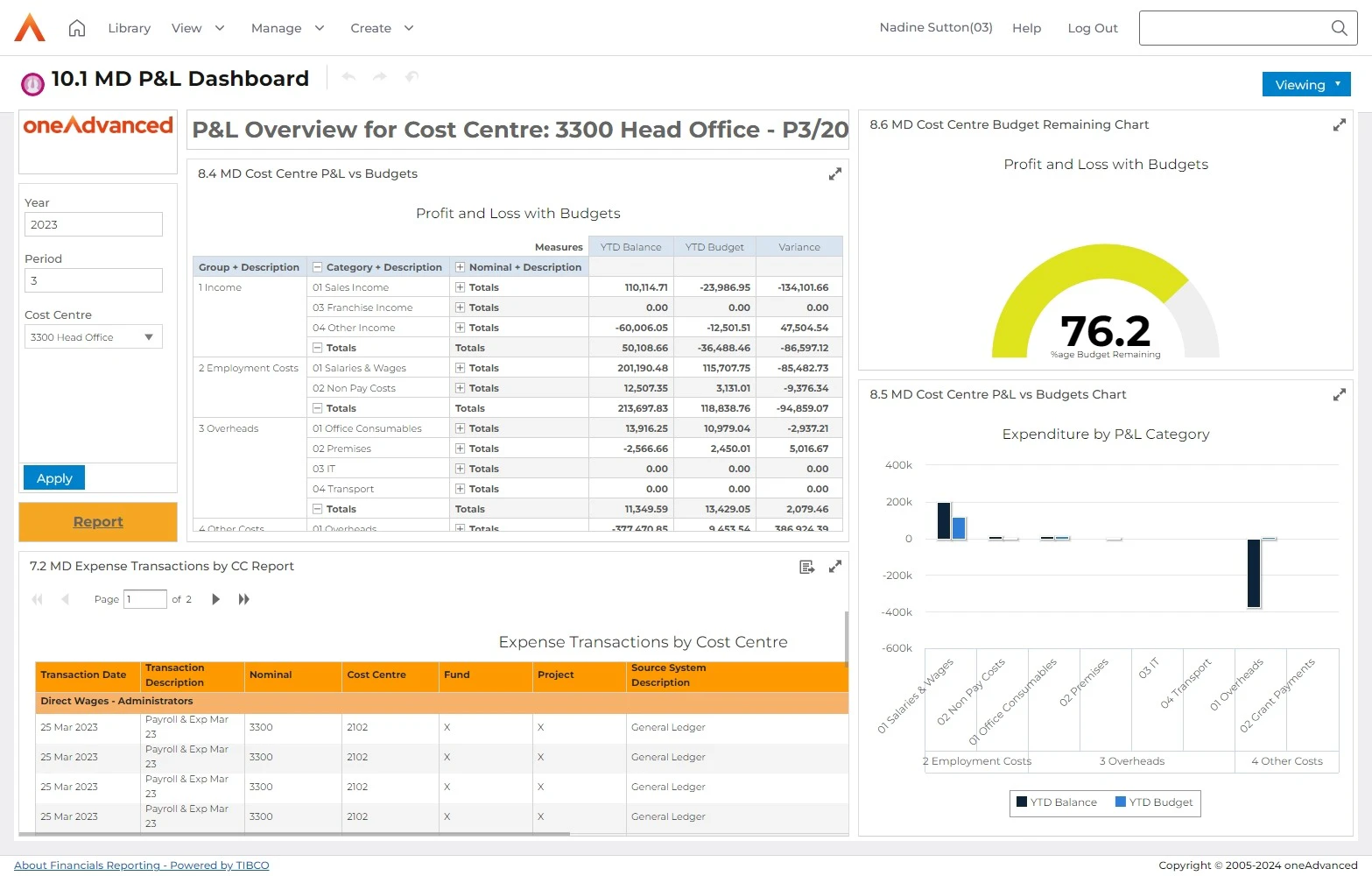Click the redo arrow icon

[x=380, y=77]
